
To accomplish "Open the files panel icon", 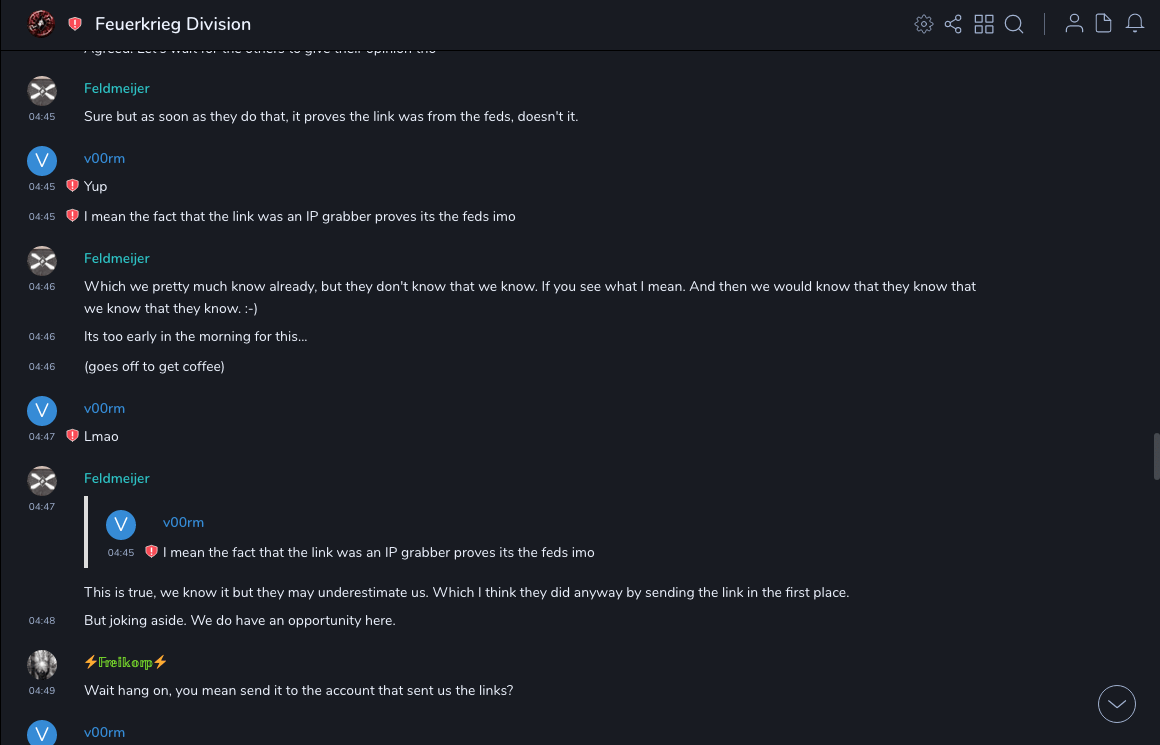I will coord(1104,24).
